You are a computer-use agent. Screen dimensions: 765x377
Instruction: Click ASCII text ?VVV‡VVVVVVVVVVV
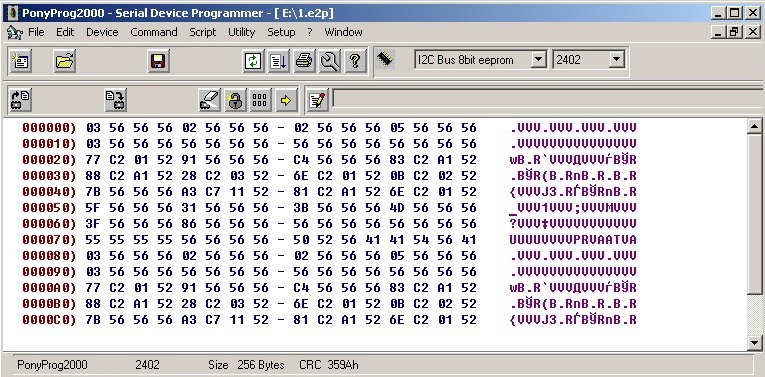click(x=573, y=224)
